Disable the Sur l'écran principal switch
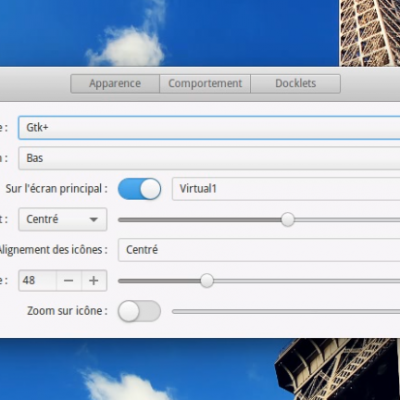400x400 pixels. (x=139, y=189)
